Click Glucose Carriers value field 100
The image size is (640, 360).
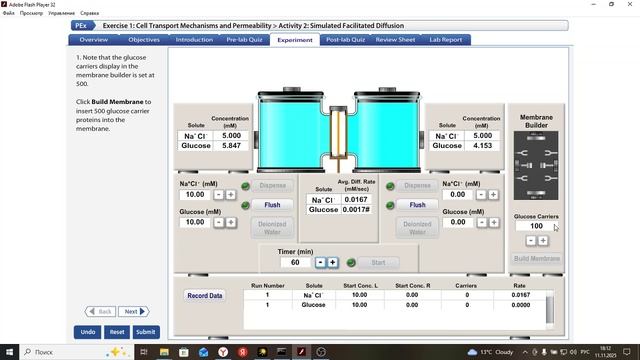click(536, 226)
